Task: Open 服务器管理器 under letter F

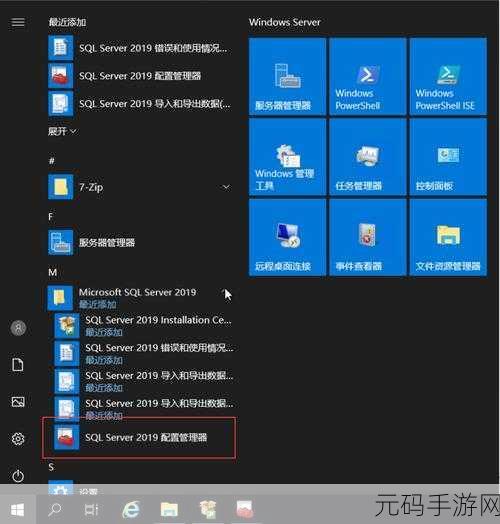Action: coord(140,243)
